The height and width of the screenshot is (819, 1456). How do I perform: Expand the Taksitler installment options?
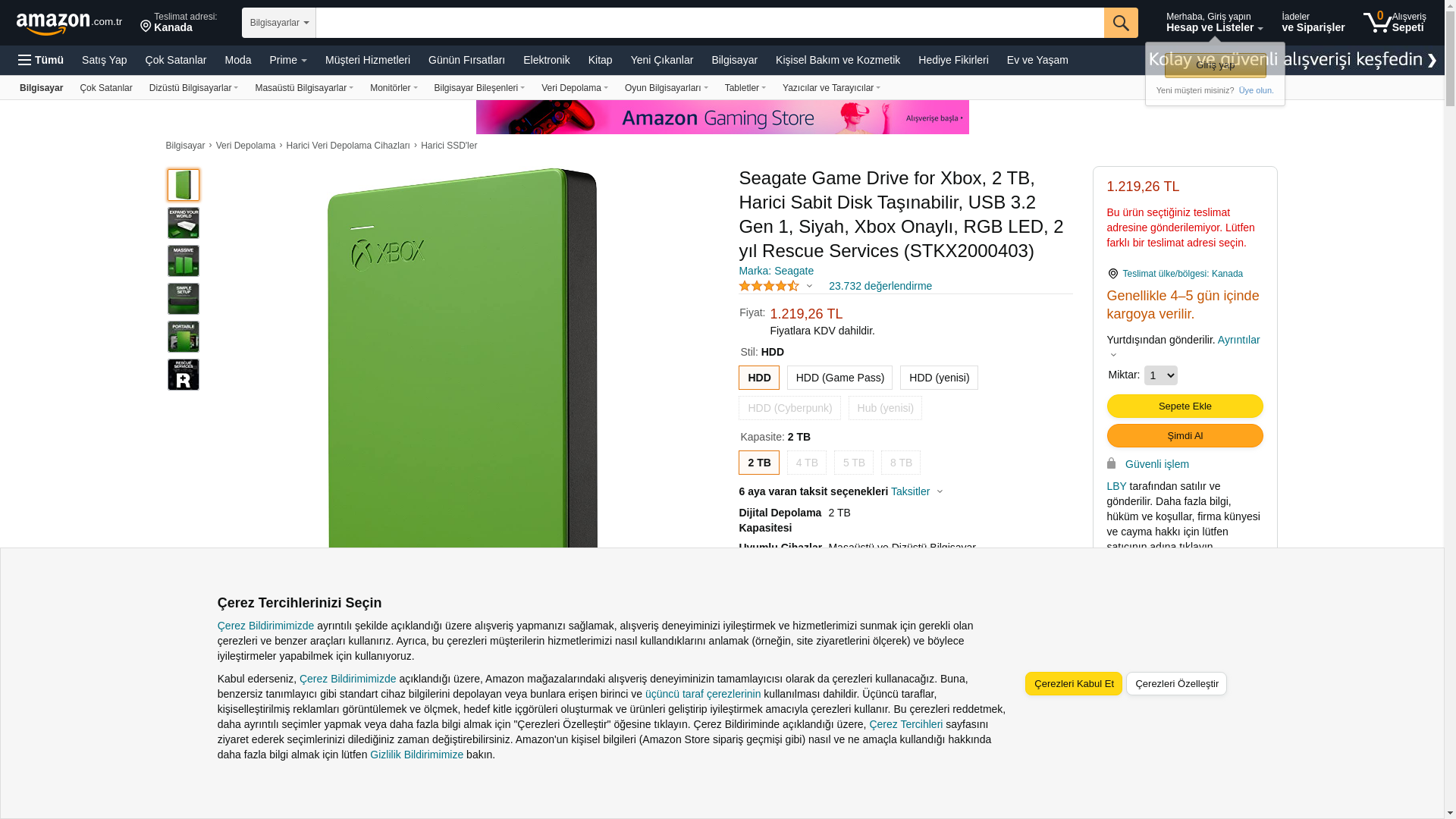click(x=916, y=491)
